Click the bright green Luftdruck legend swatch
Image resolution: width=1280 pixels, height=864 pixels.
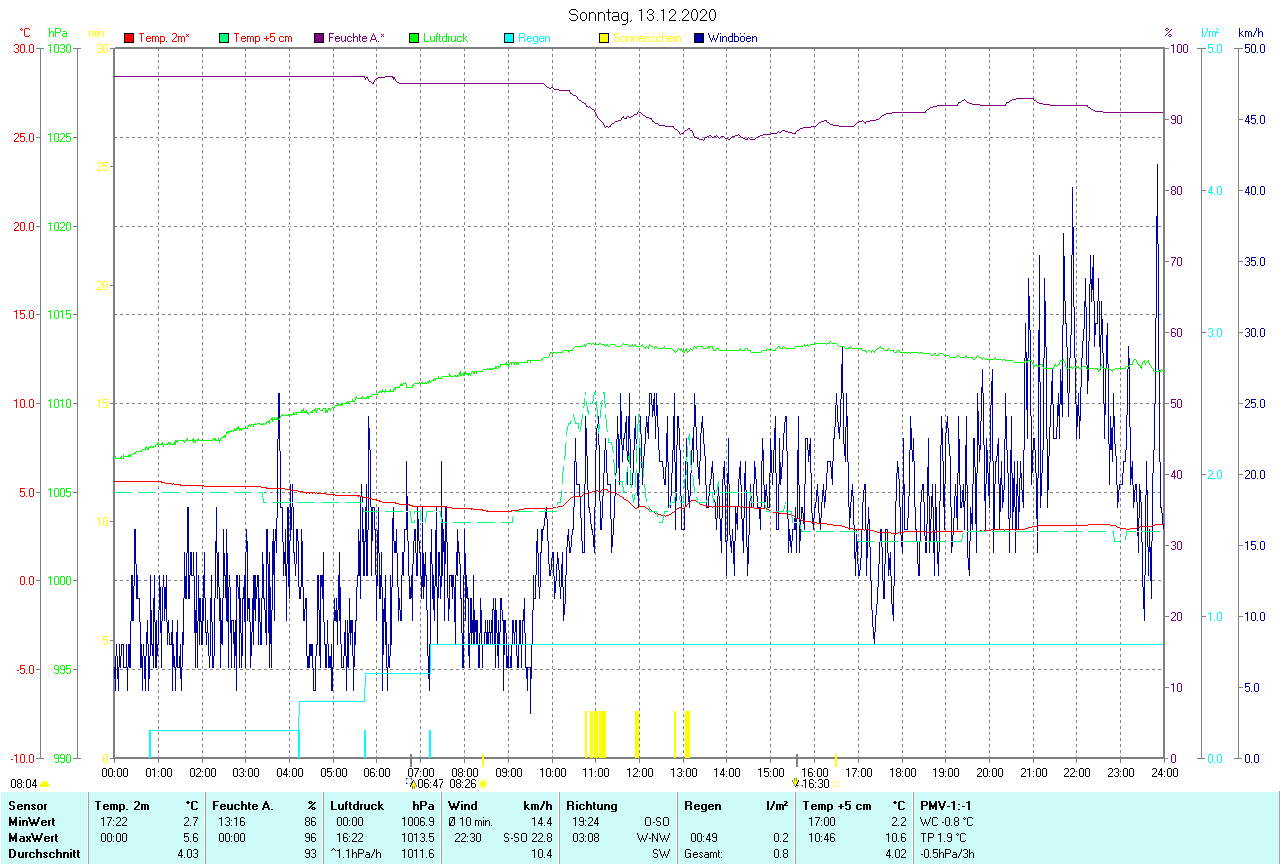pyautogui.click(x=414, y=38)
